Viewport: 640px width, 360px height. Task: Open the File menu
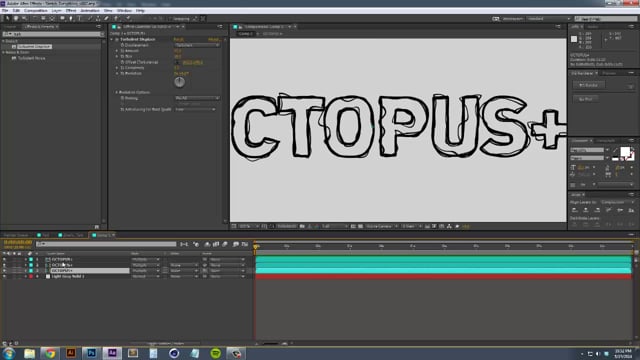(x=5, y=11)
